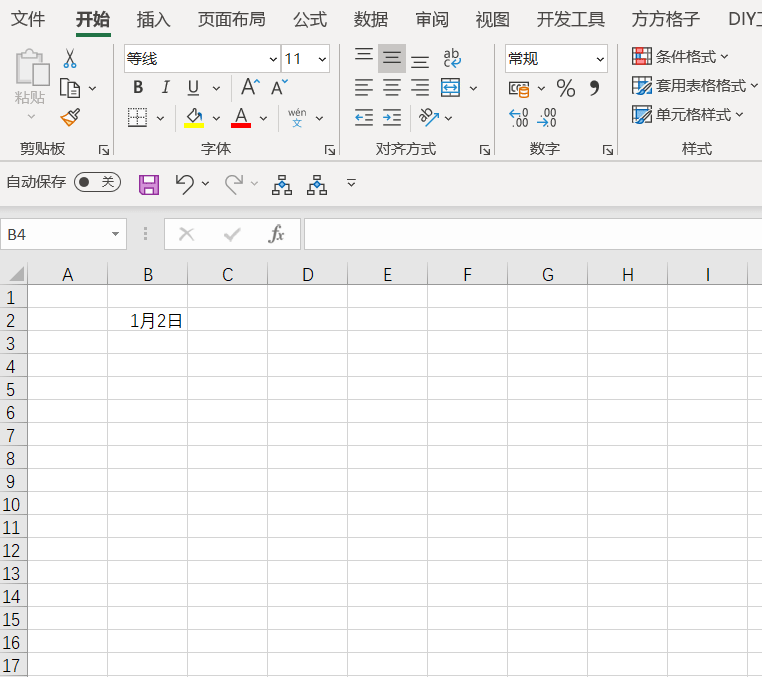Open 套用表格格式 menu
Image resolution: width=762 pixels, height=677 pixels.
click(695, 86)
